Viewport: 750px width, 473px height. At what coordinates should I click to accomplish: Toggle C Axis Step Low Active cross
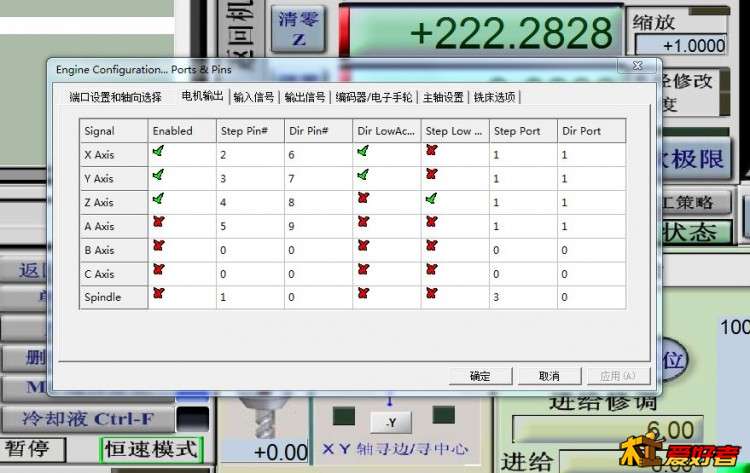point(431,269)
